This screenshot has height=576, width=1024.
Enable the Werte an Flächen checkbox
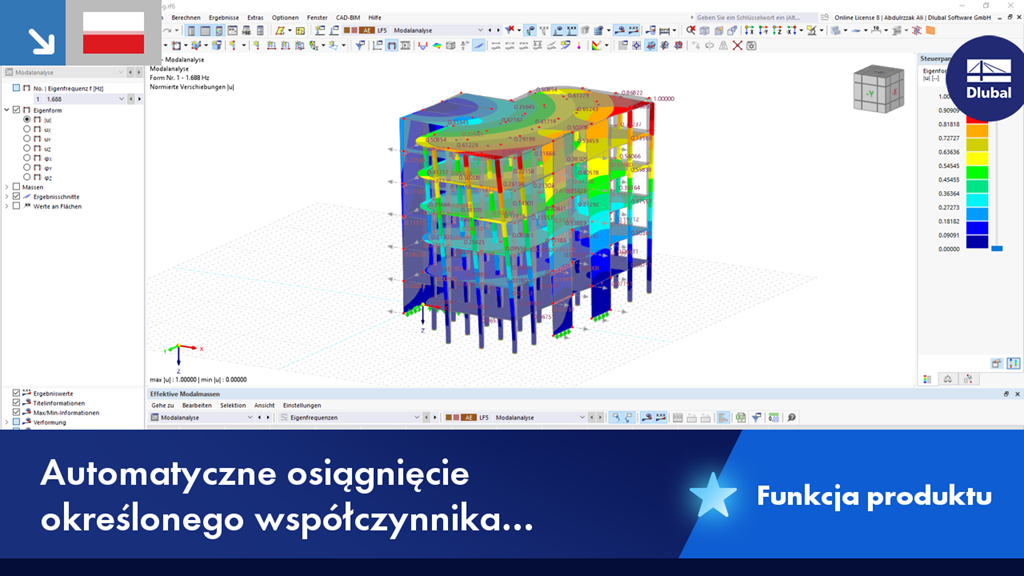16,206
